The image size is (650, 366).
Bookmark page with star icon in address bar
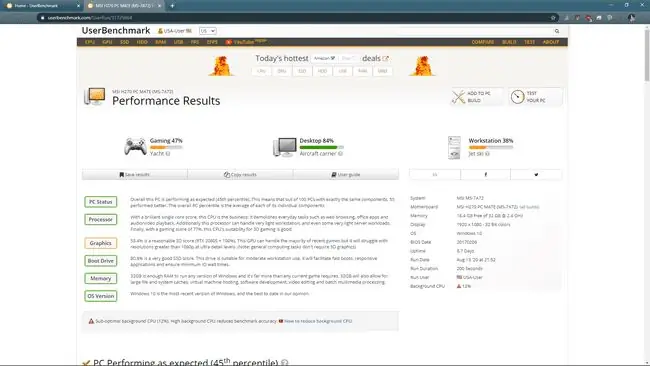553,18
